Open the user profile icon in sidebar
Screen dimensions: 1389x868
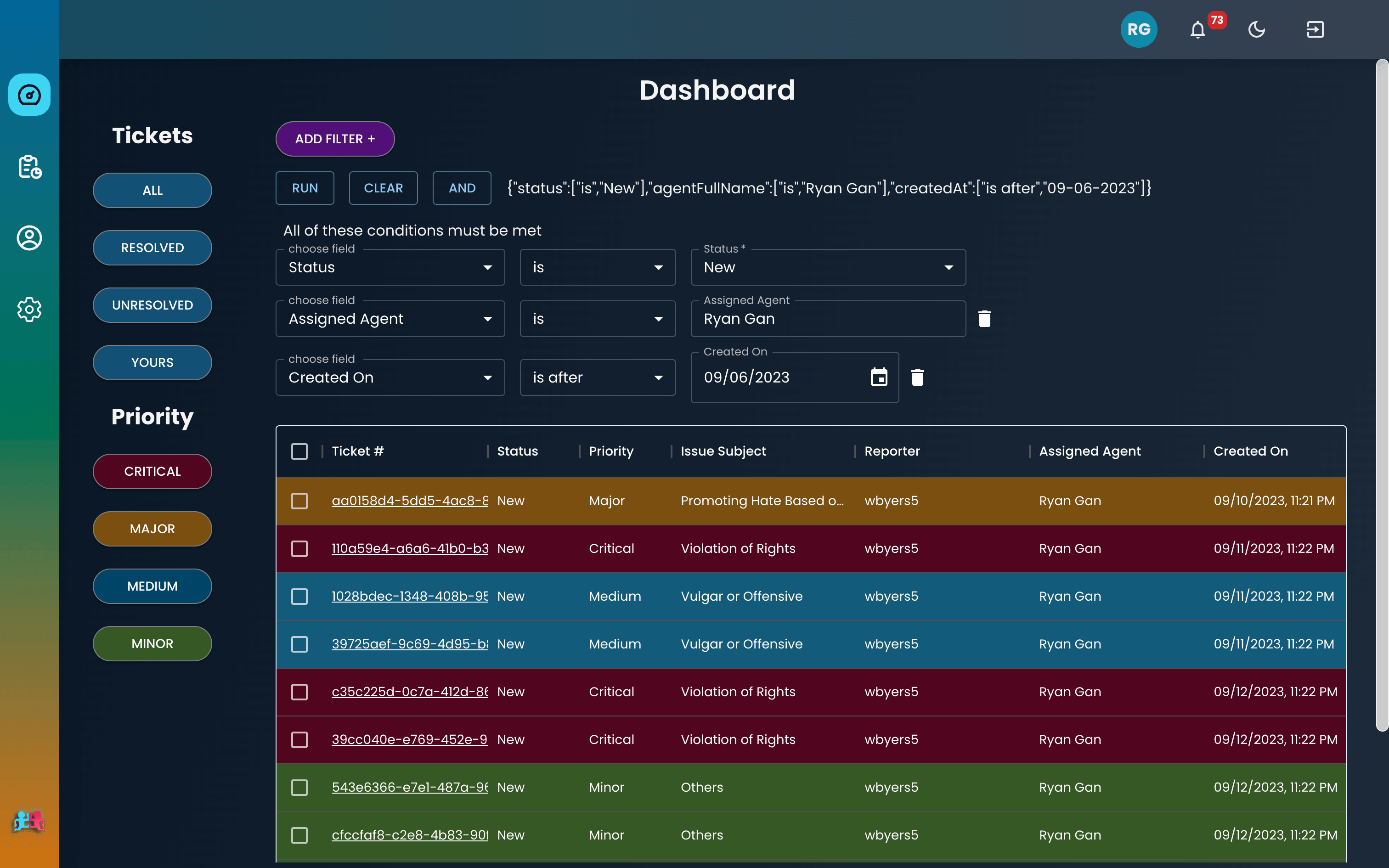point(29,238)
